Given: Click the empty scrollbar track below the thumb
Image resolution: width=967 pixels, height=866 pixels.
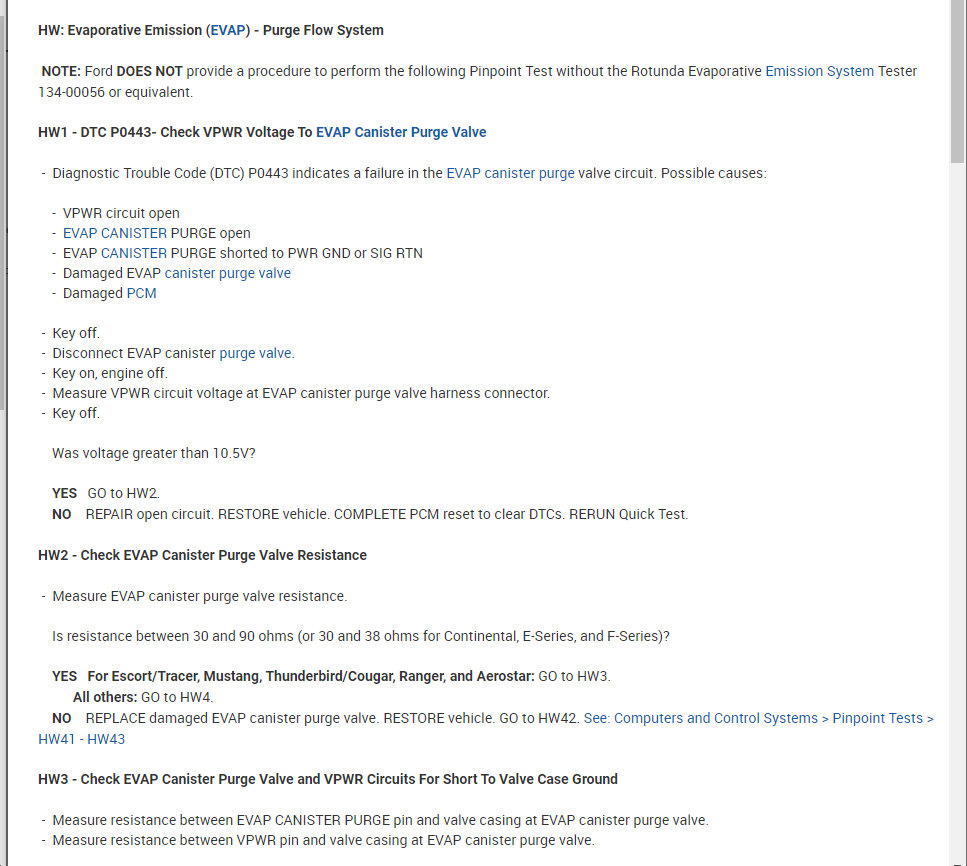Looking at the screenshot, I should coord(958,500).
